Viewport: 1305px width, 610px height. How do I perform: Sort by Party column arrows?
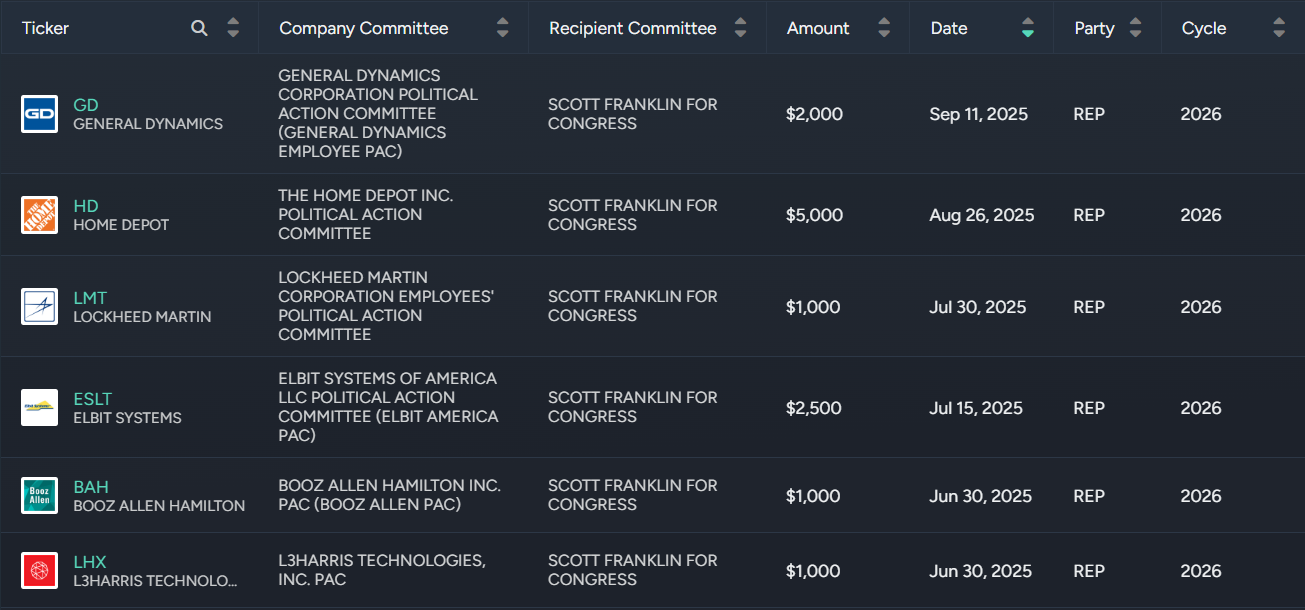(1135, 28)
